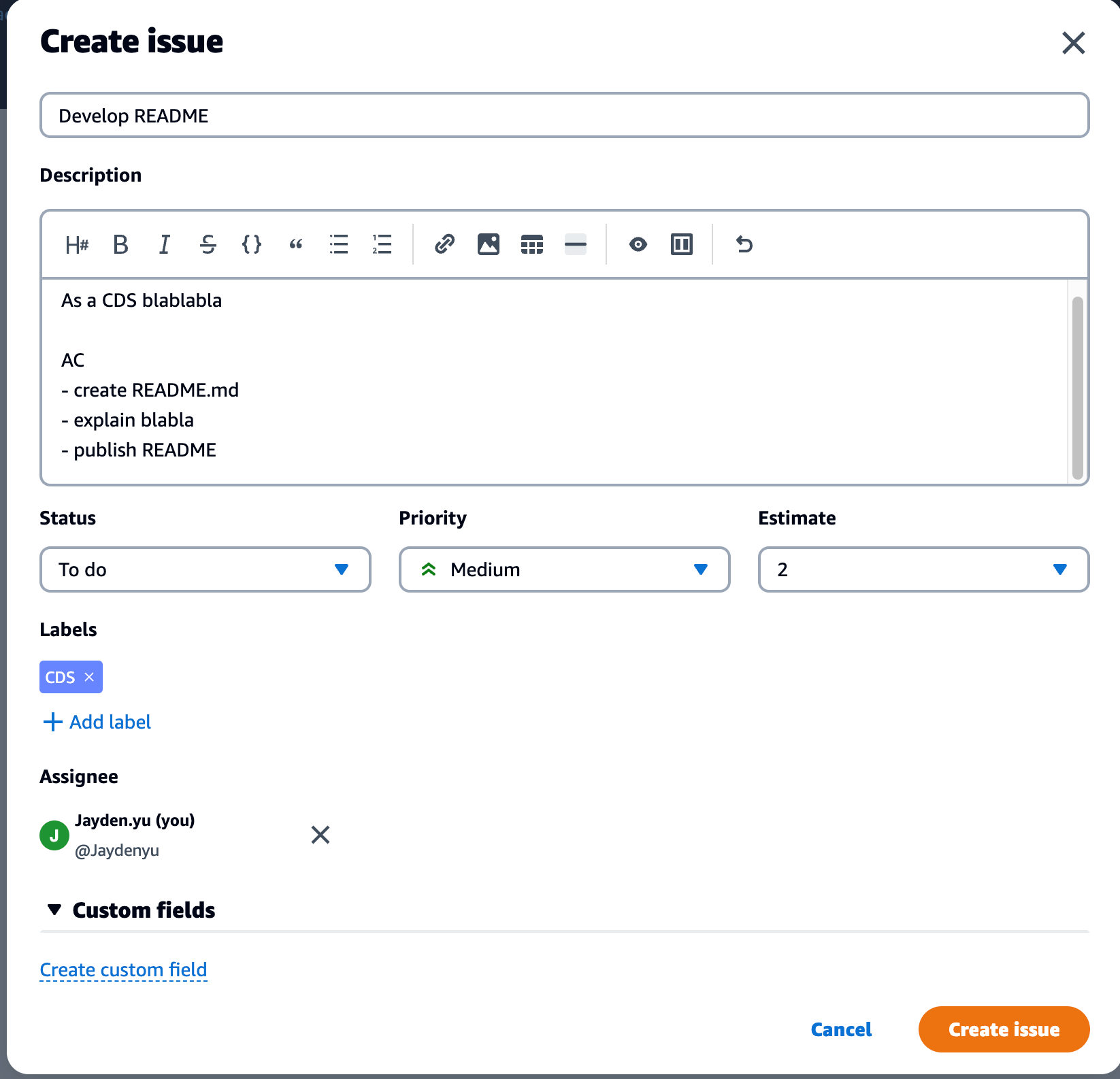Image resolution: width=1120 pixels, height=1079 pixels.
Task: Apply strikethrough formatting
Action: point(208,244)
